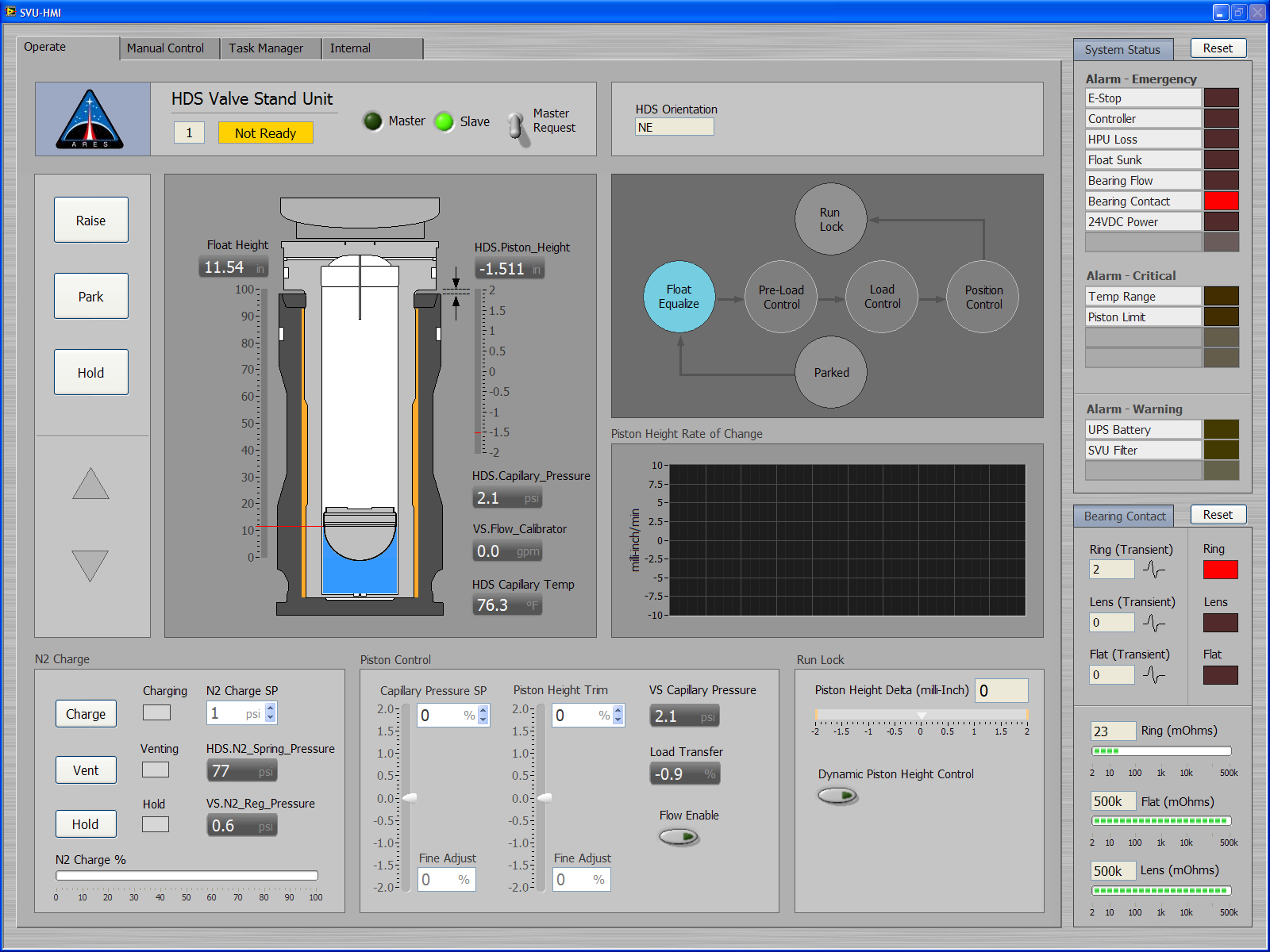Click the Piston Height Trim stepper arrows
The width and height of the screenshot is (1270, 952).
[618, 716]
